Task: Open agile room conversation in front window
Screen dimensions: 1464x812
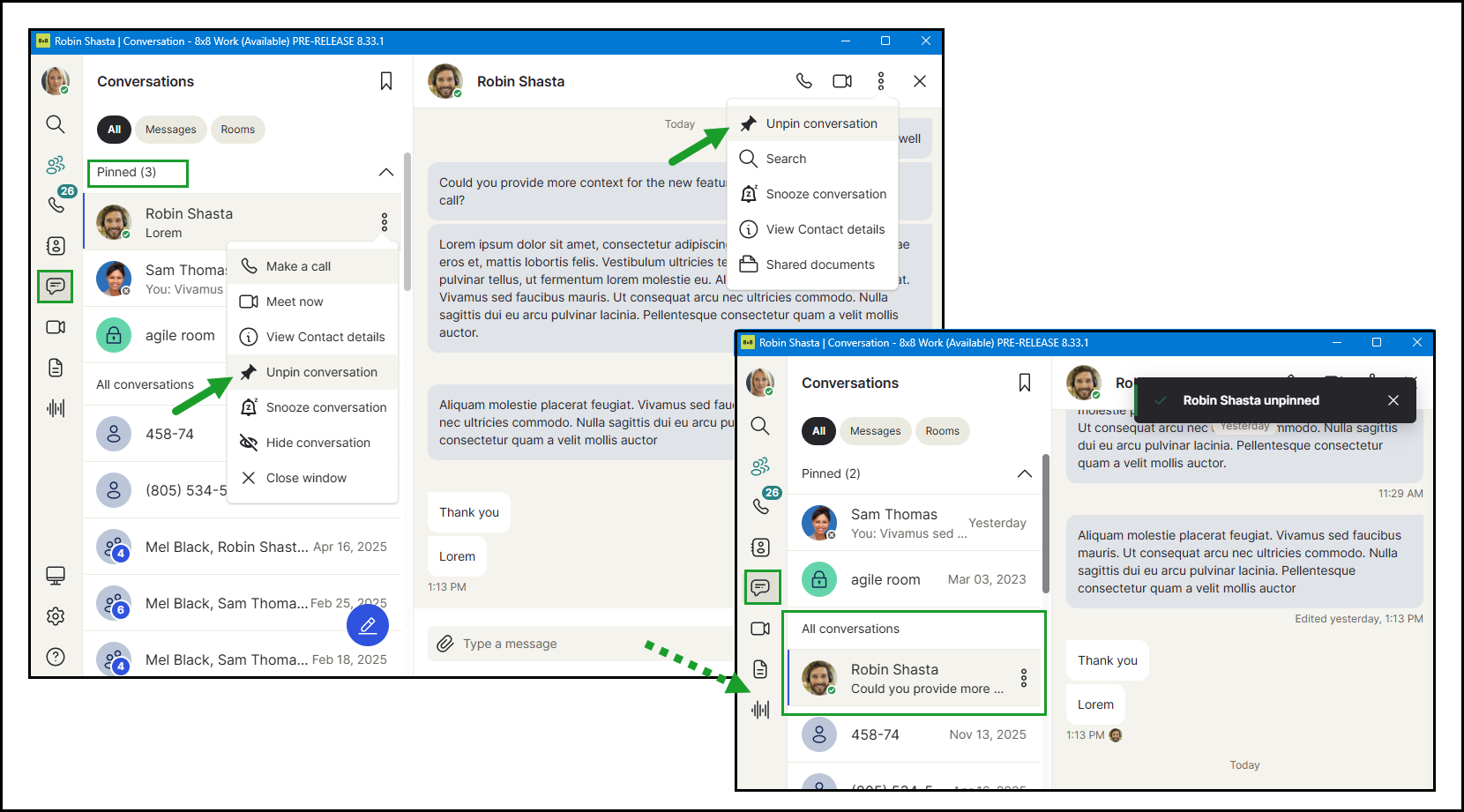Action: (915, 579)
